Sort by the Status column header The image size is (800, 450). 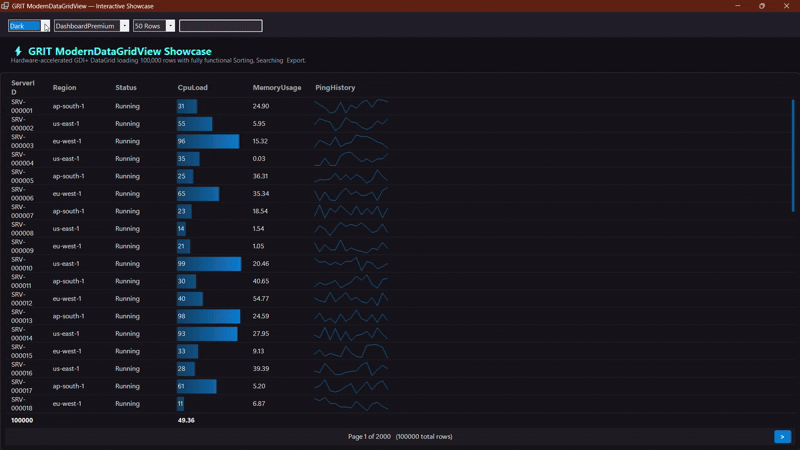click(x=126, y=88)
